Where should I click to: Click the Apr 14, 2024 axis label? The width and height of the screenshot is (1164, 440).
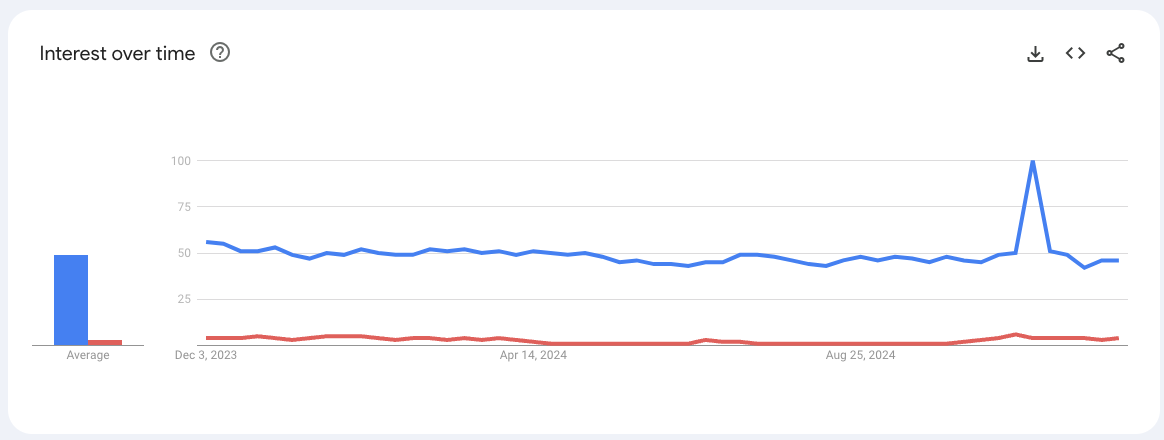534,355
